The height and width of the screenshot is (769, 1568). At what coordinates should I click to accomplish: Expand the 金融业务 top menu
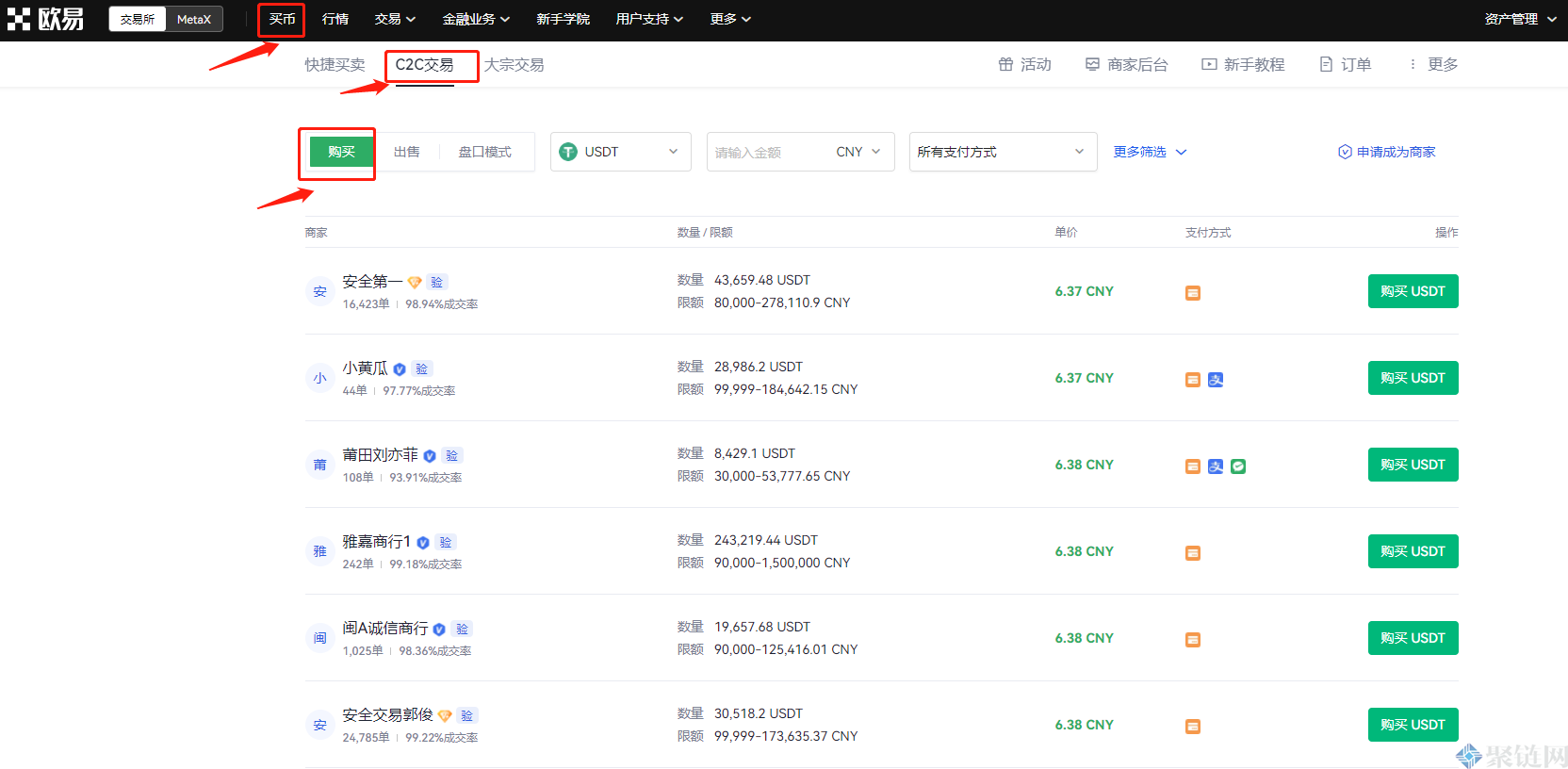(x=476, y=19)
